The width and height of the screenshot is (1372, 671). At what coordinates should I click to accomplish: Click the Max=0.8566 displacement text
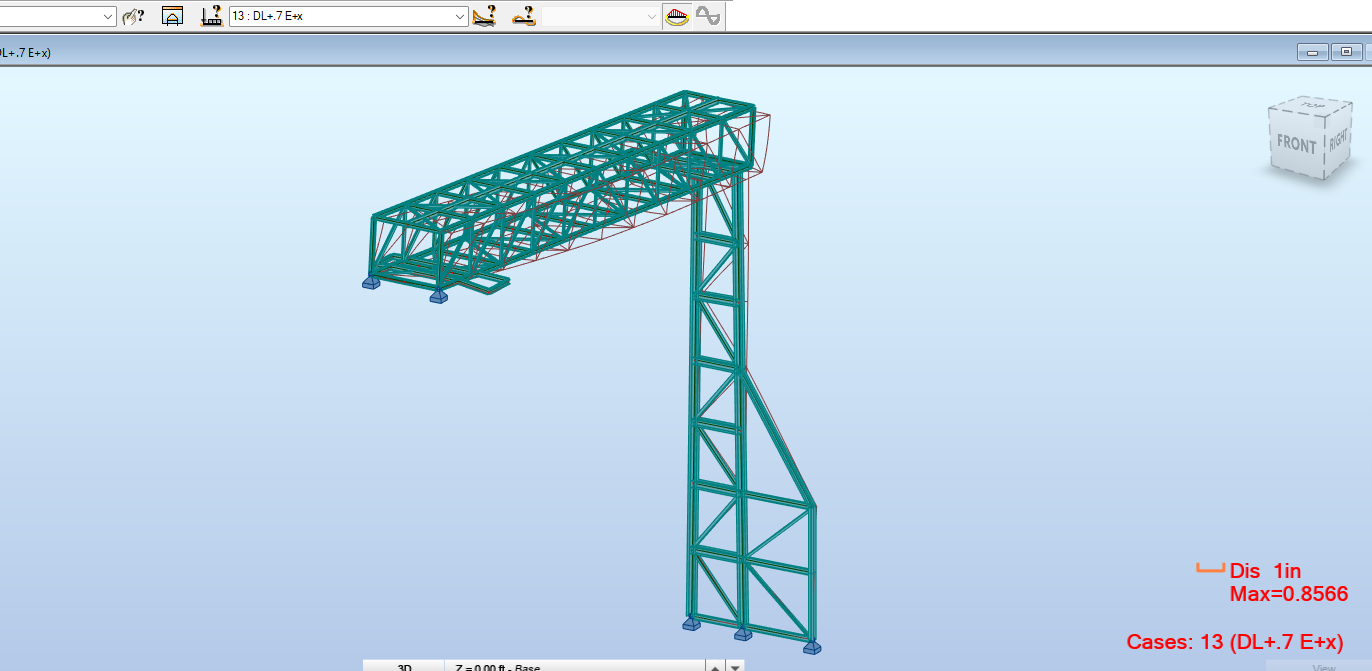coord(1288,594)
